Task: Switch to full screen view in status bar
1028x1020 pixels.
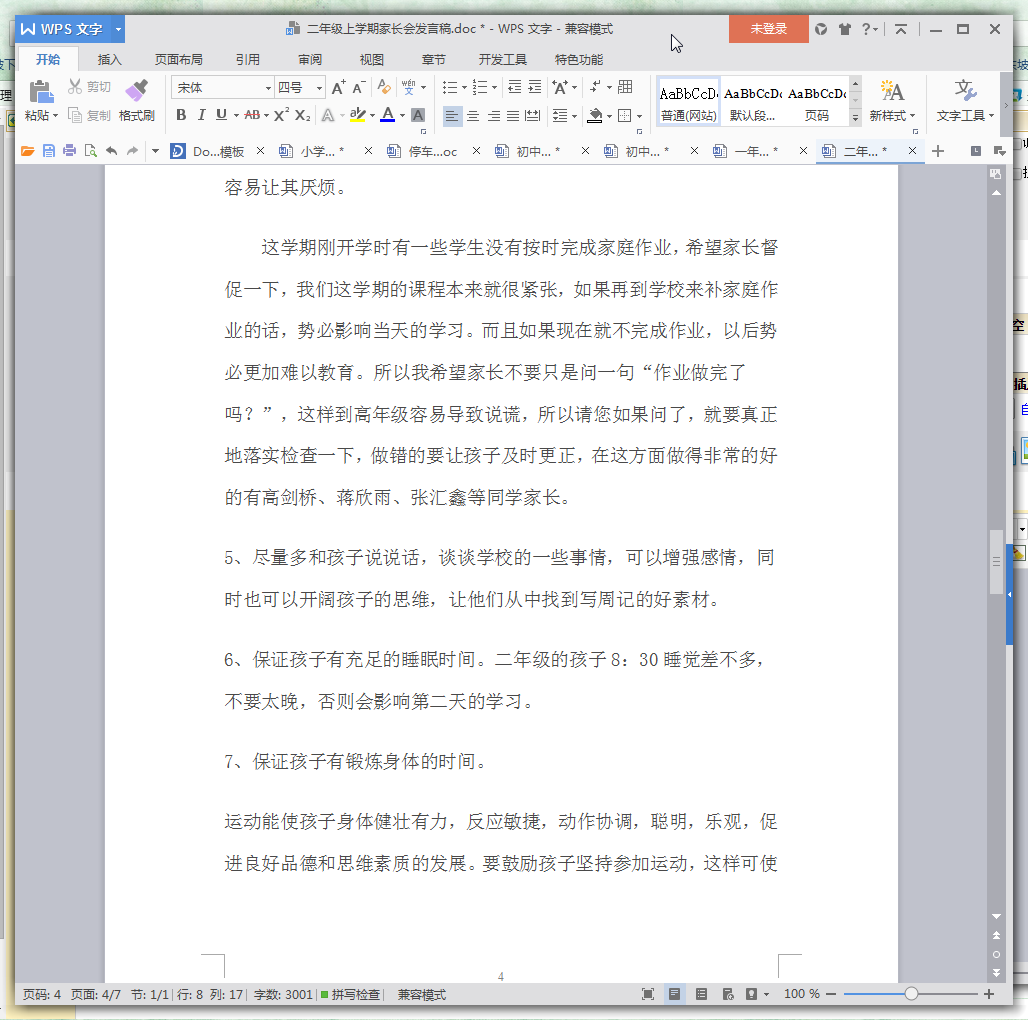Action: point(648,994)
